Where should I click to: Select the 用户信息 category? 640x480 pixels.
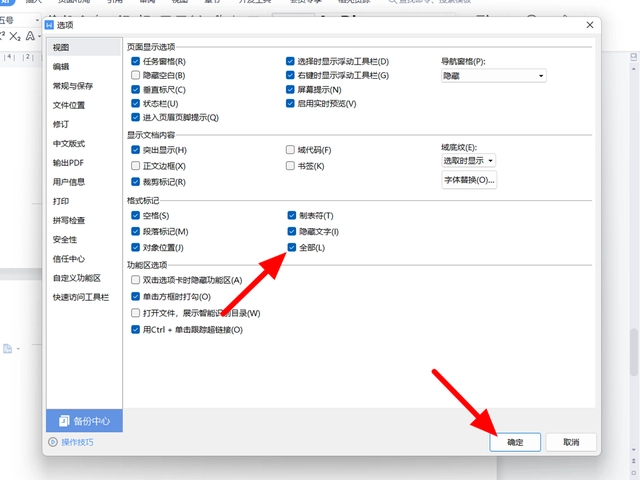(84, 182)
